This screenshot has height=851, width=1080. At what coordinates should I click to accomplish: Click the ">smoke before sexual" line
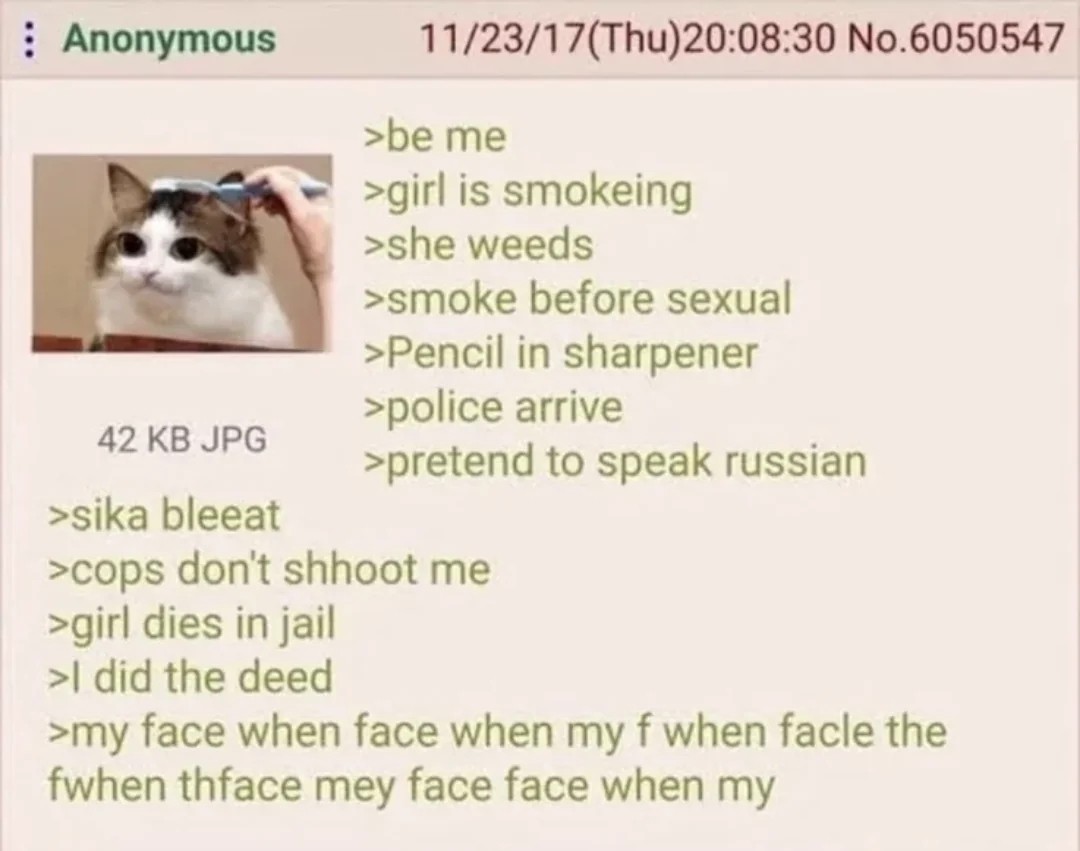[577, 299]
